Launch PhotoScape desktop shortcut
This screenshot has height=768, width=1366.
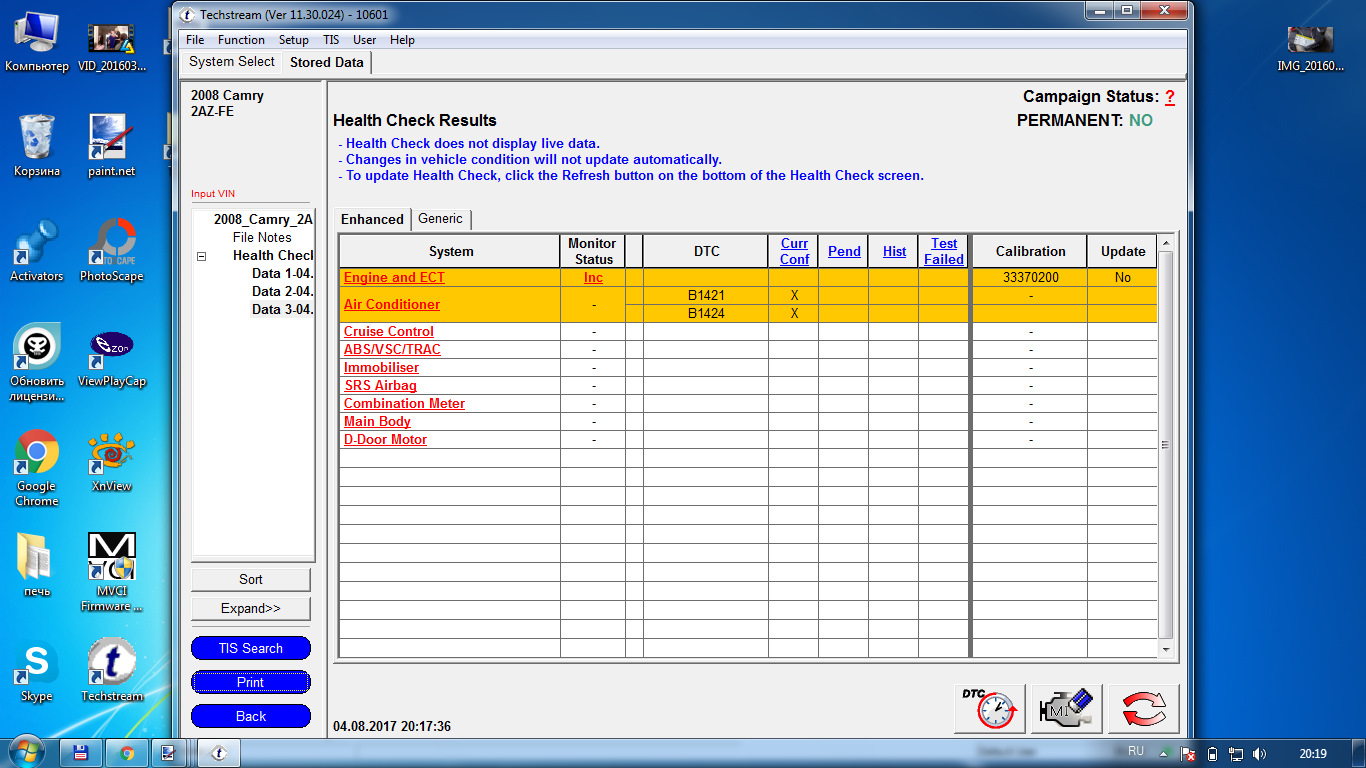click(111, 251)
